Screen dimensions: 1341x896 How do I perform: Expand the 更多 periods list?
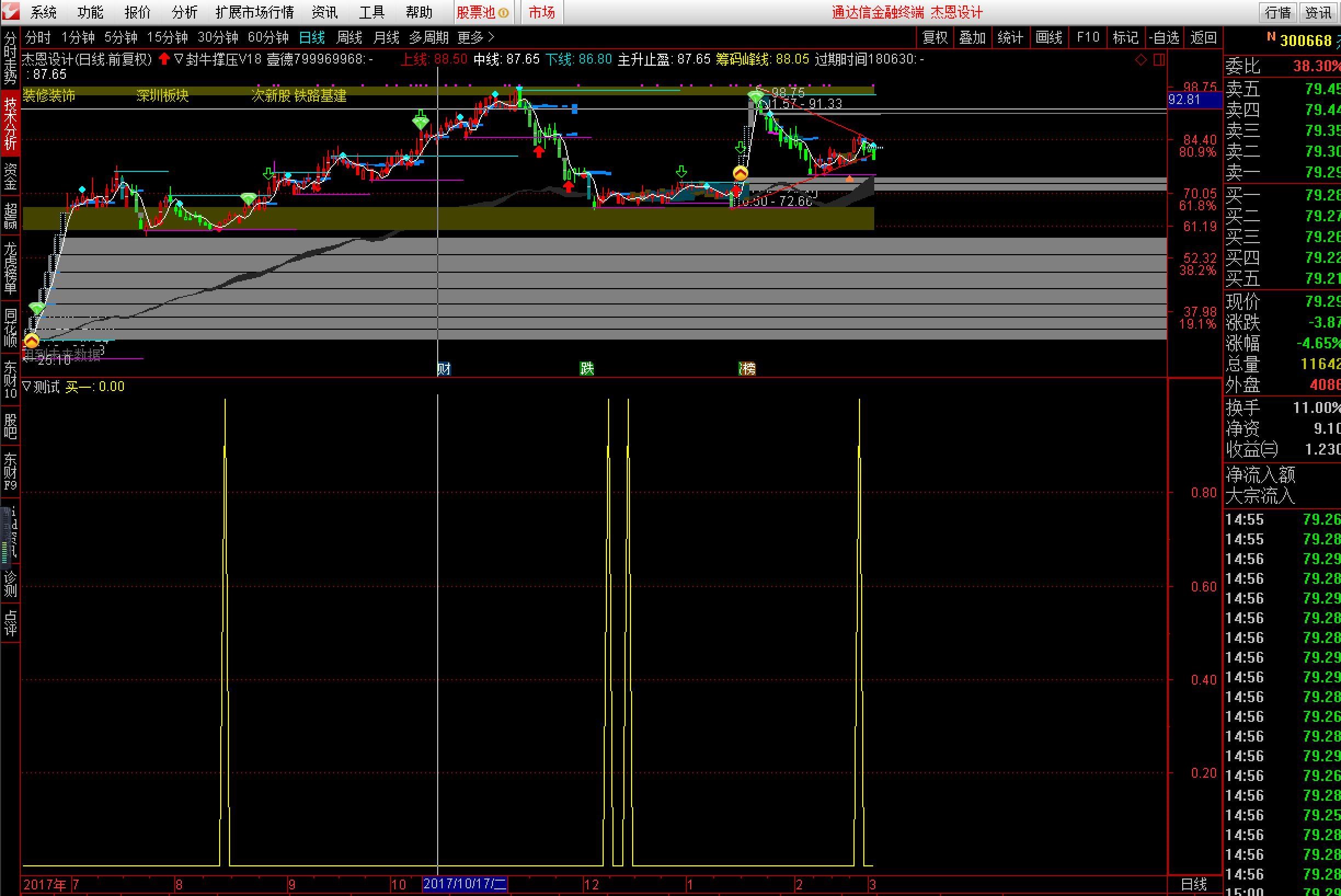(475, 38)
